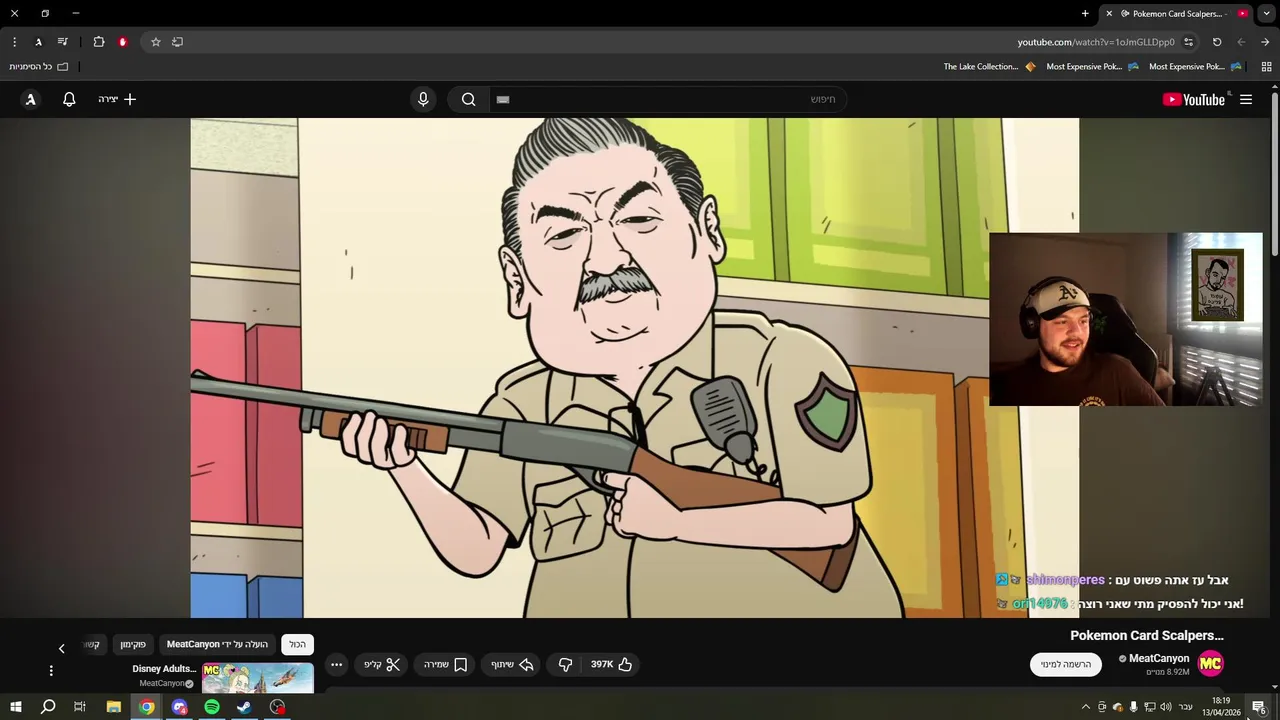Image resolution: width=1280 pixels, height=720 pixels.
Task: Save the video to playlist (שמירה)
Action: tap(445, 664)
